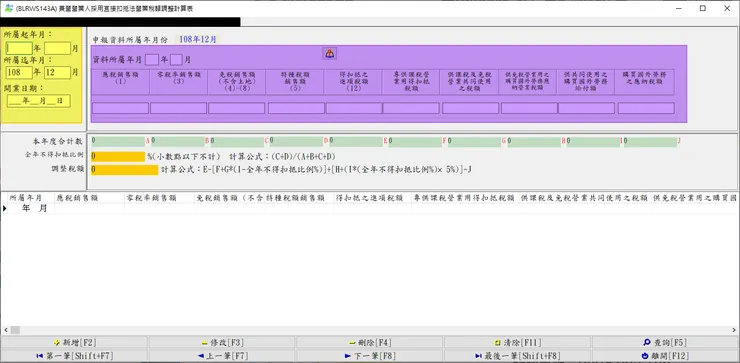Click the 資料所屬年月 month box
The height and width of the screenshot is (363, 740).
pyautogui.click(x=176, y=60)
